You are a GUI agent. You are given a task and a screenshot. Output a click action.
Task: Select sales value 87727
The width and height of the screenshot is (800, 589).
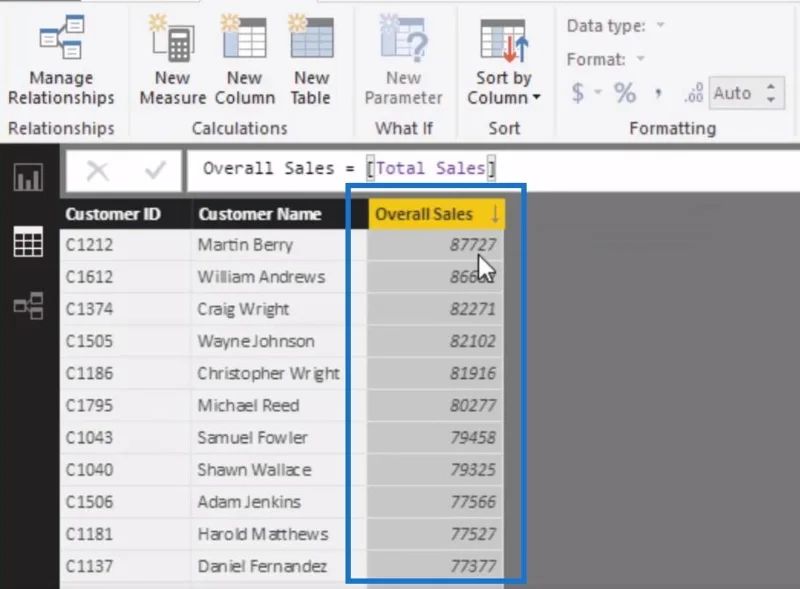click(x=436, y=245)
